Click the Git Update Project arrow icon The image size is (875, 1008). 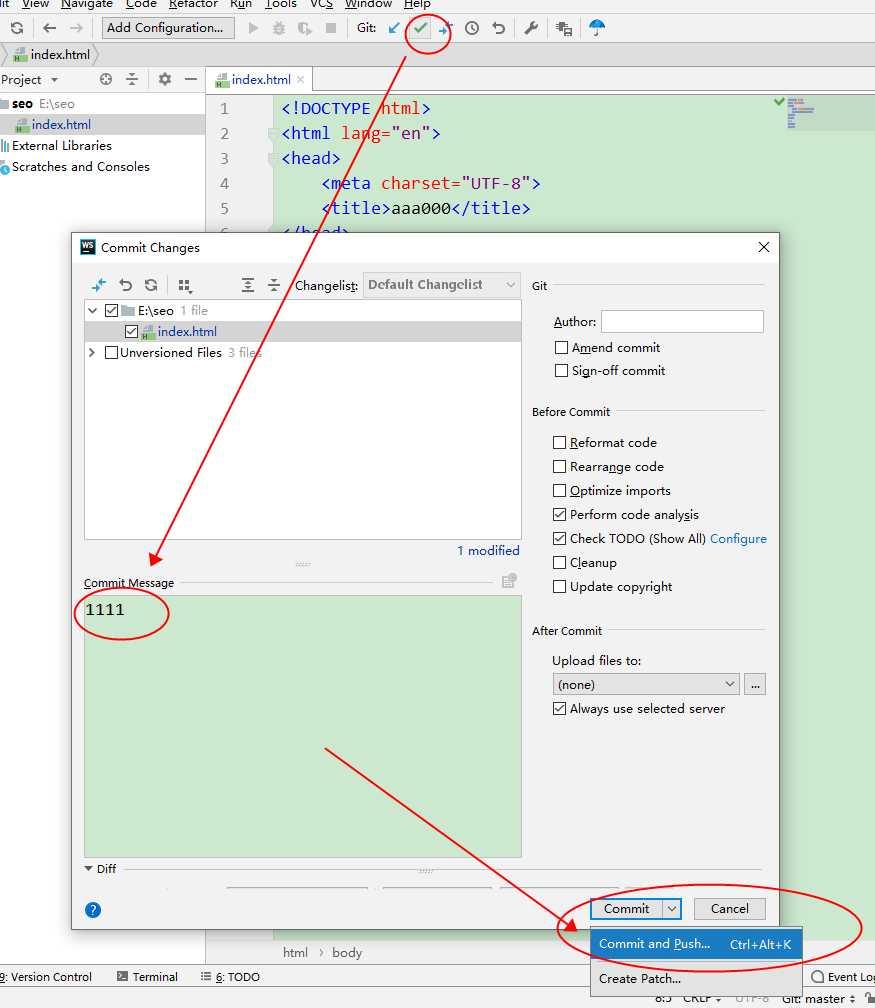pos(394,28)
